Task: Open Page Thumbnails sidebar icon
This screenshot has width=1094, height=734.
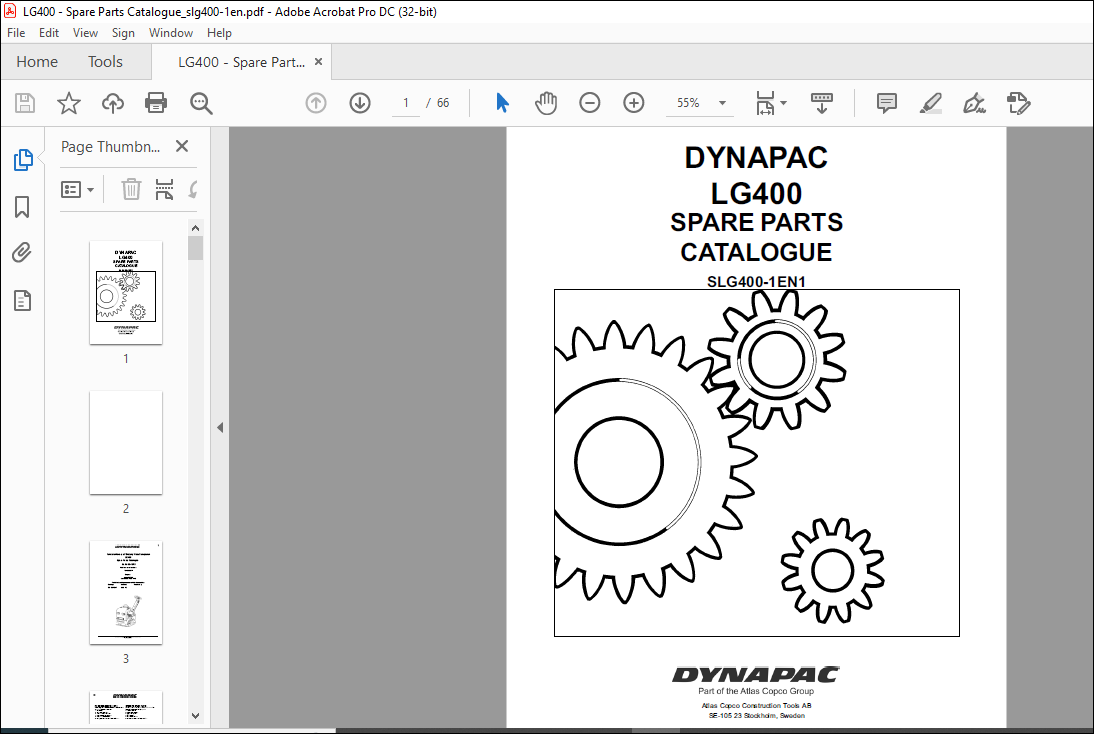Action: point(23,160)
